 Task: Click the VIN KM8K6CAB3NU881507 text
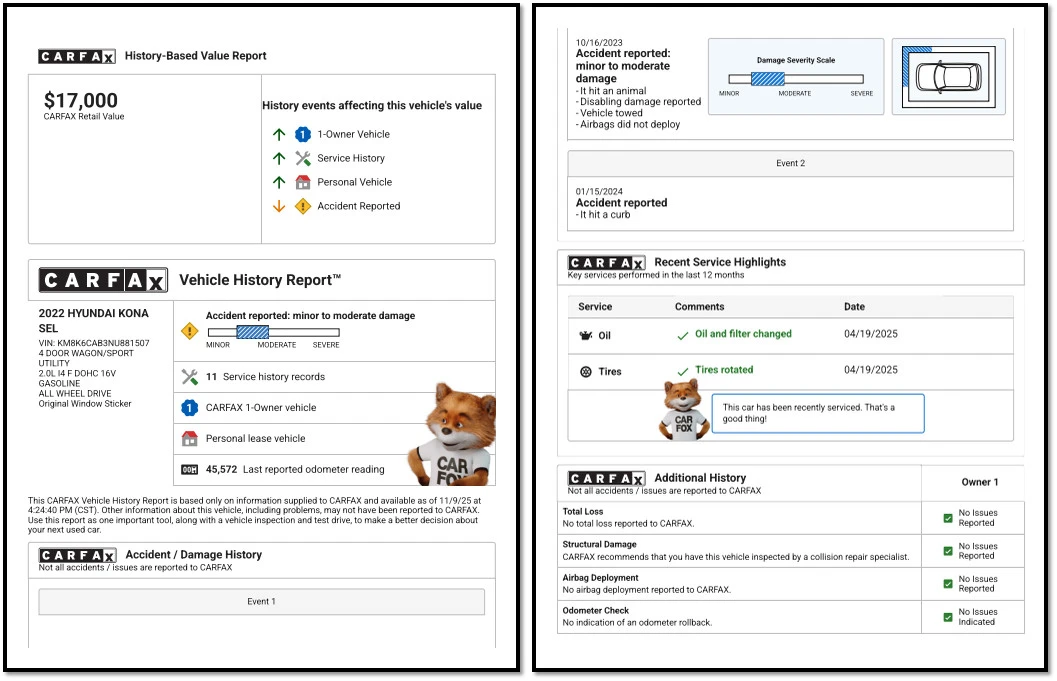94,343
